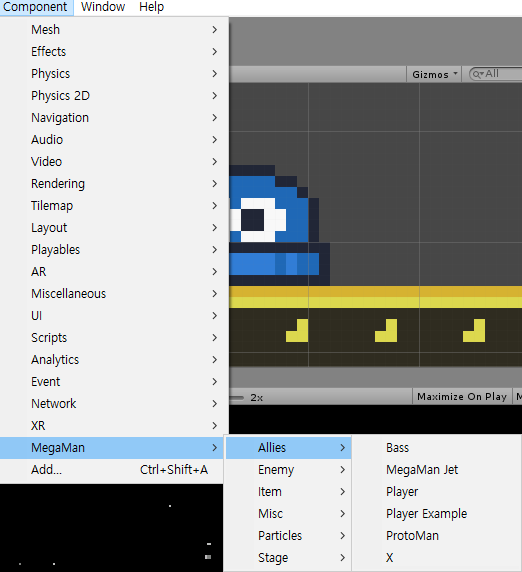Viewport: 522px width, 572px height.
Task: Open the Help menu
Action: (x=151, y=7)
